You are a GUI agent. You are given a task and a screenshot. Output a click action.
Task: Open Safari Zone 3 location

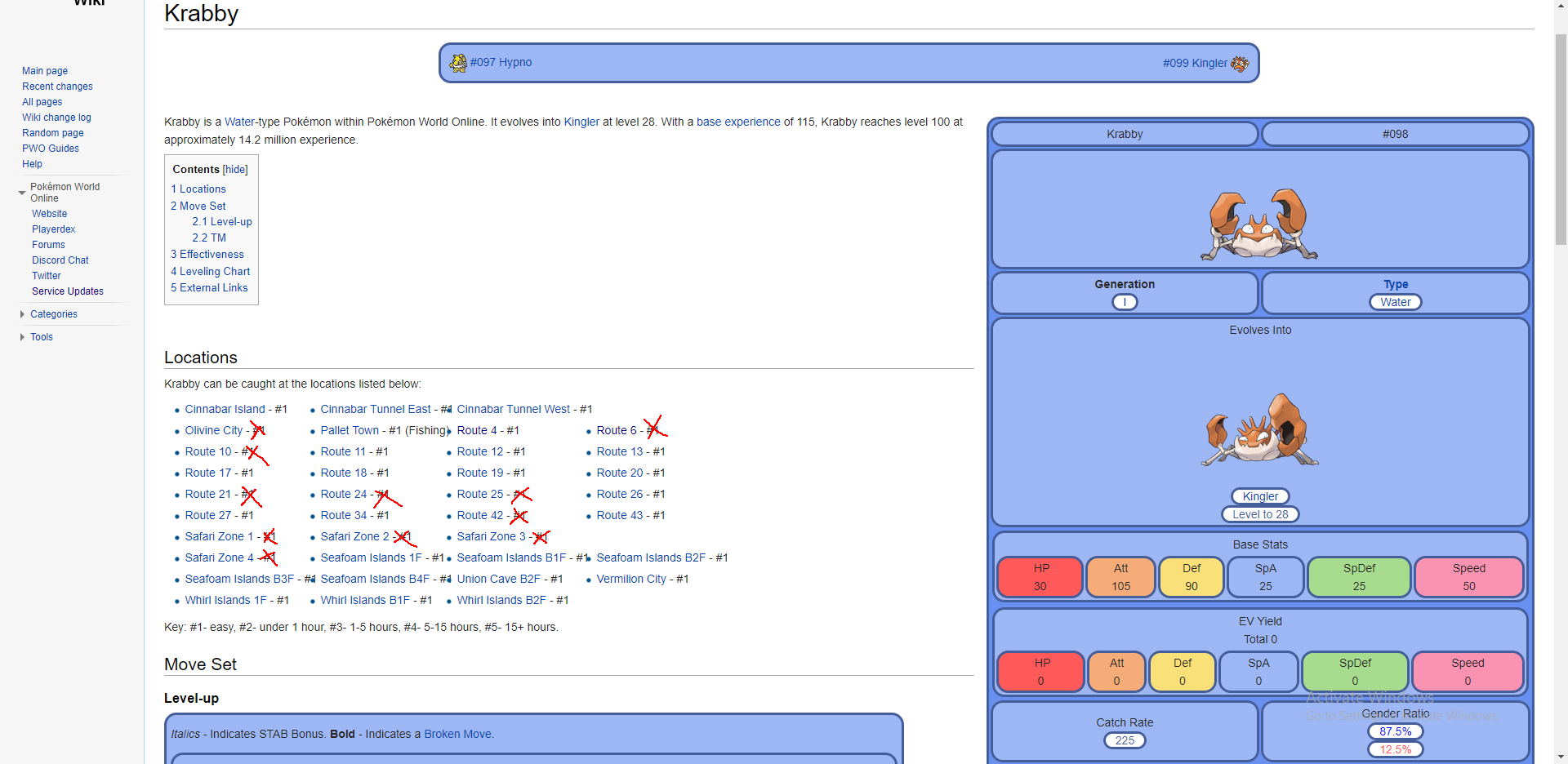coord(491,536)
